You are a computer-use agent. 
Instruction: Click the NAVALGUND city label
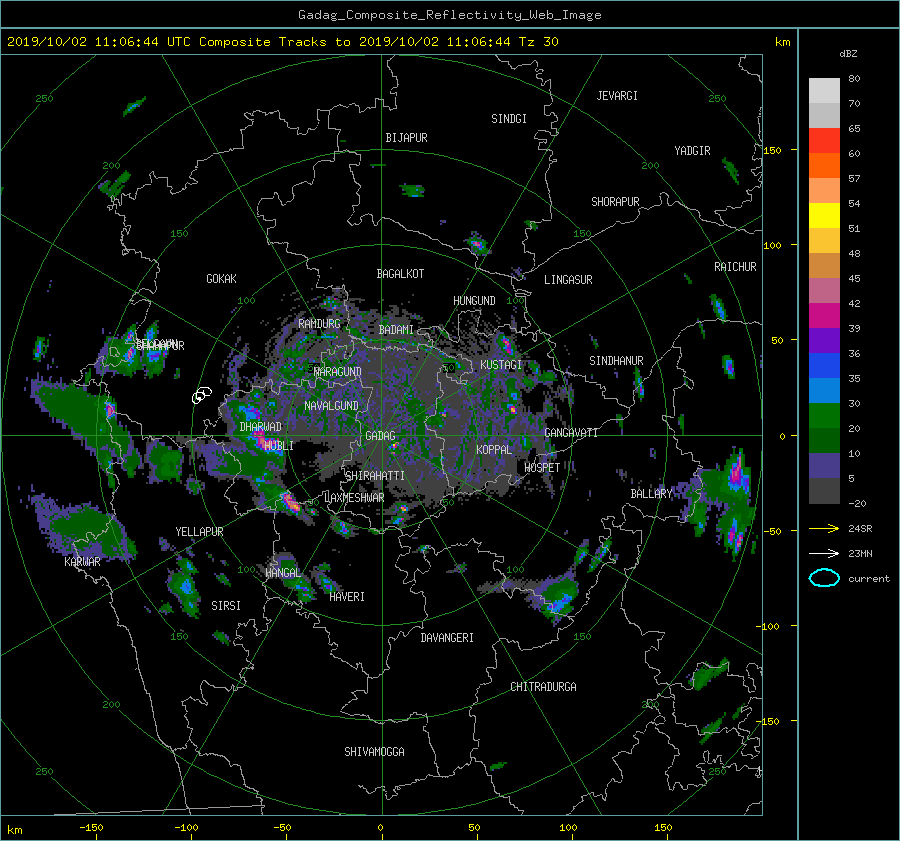pos(331,406)
